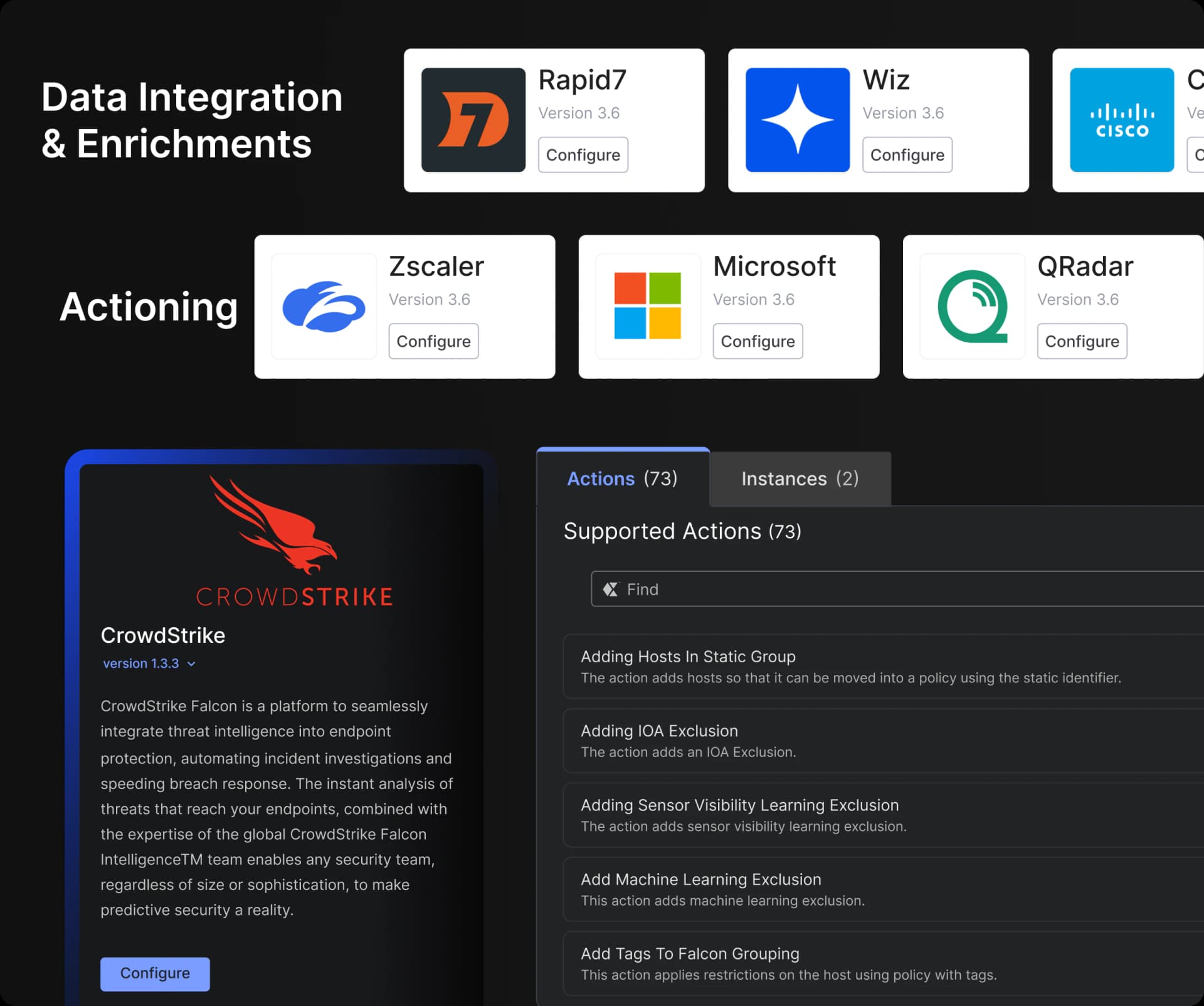
Task: Click the Microsoft logo
Action: [x=648, y=307]
